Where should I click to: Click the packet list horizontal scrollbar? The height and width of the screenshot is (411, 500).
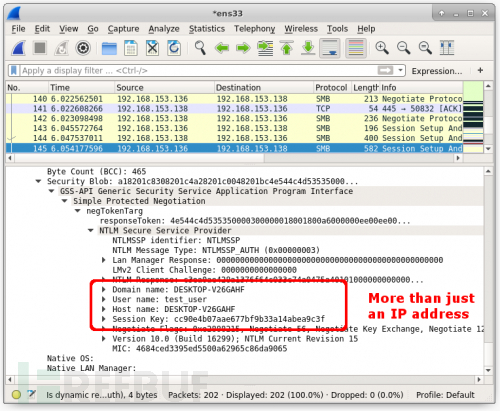coord(234,158)
